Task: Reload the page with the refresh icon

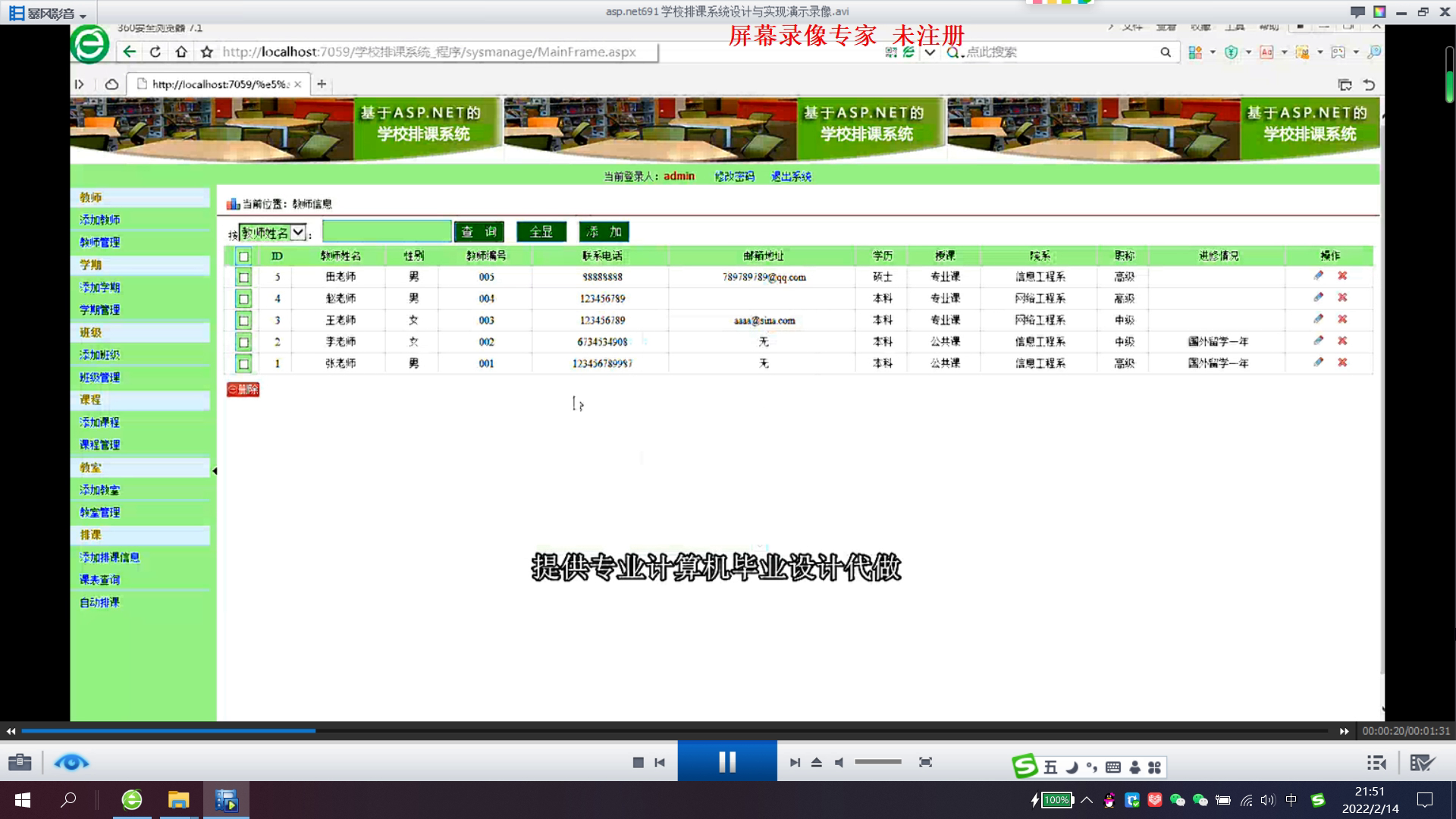Action: [155, 52]
